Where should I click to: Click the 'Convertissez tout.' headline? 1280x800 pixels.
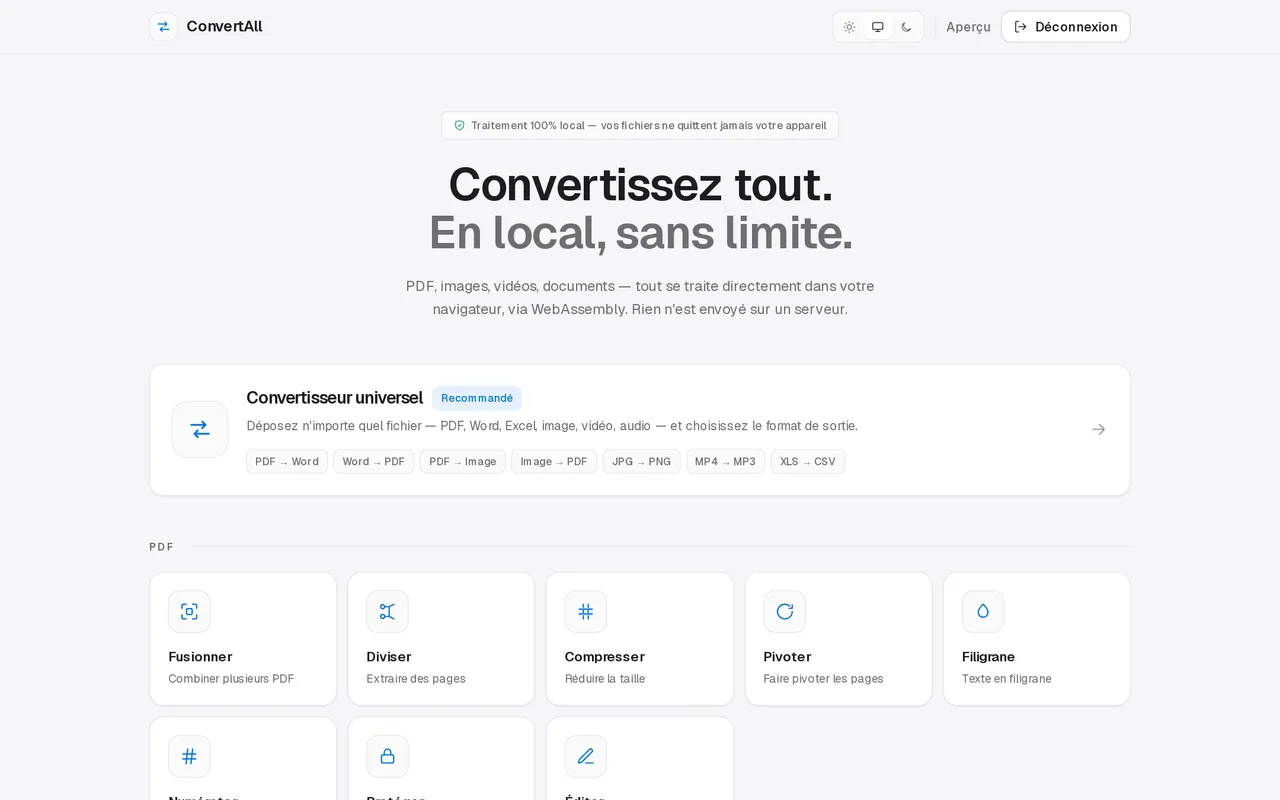pyautogui.click(x=640, y=185)
